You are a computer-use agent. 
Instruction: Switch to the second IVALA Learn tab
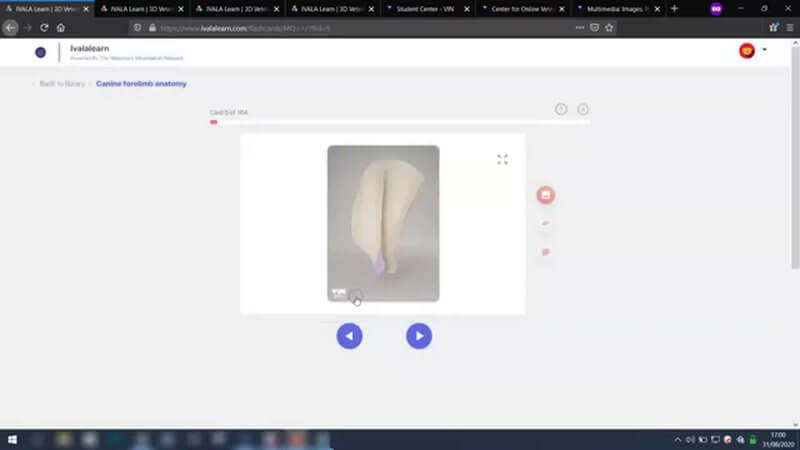tap(141, 9)
